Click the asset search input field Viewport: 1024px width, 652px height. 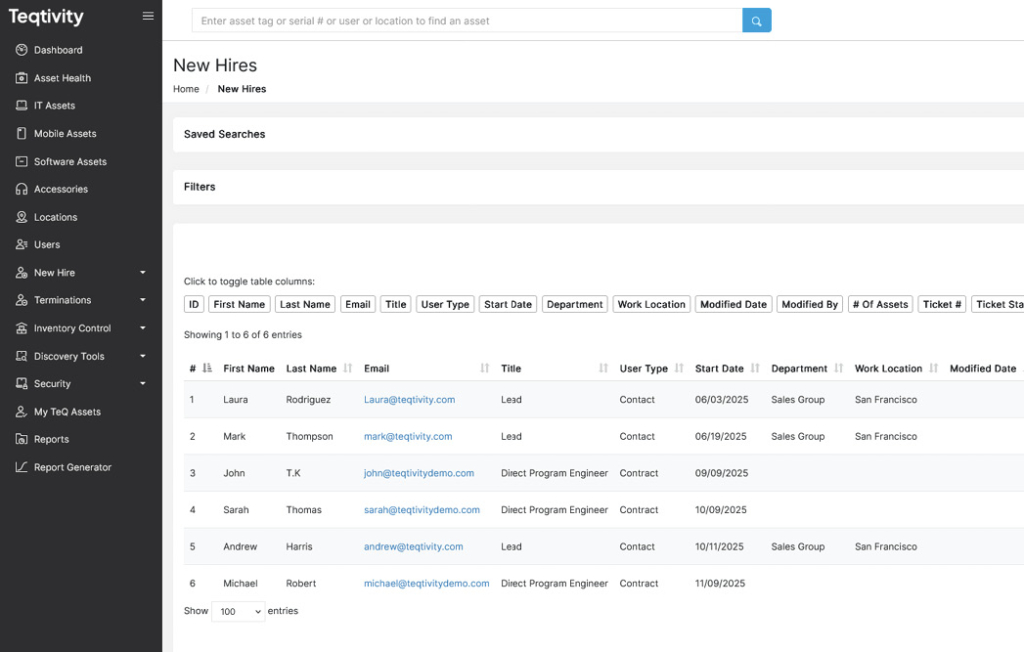click(466, 21)
